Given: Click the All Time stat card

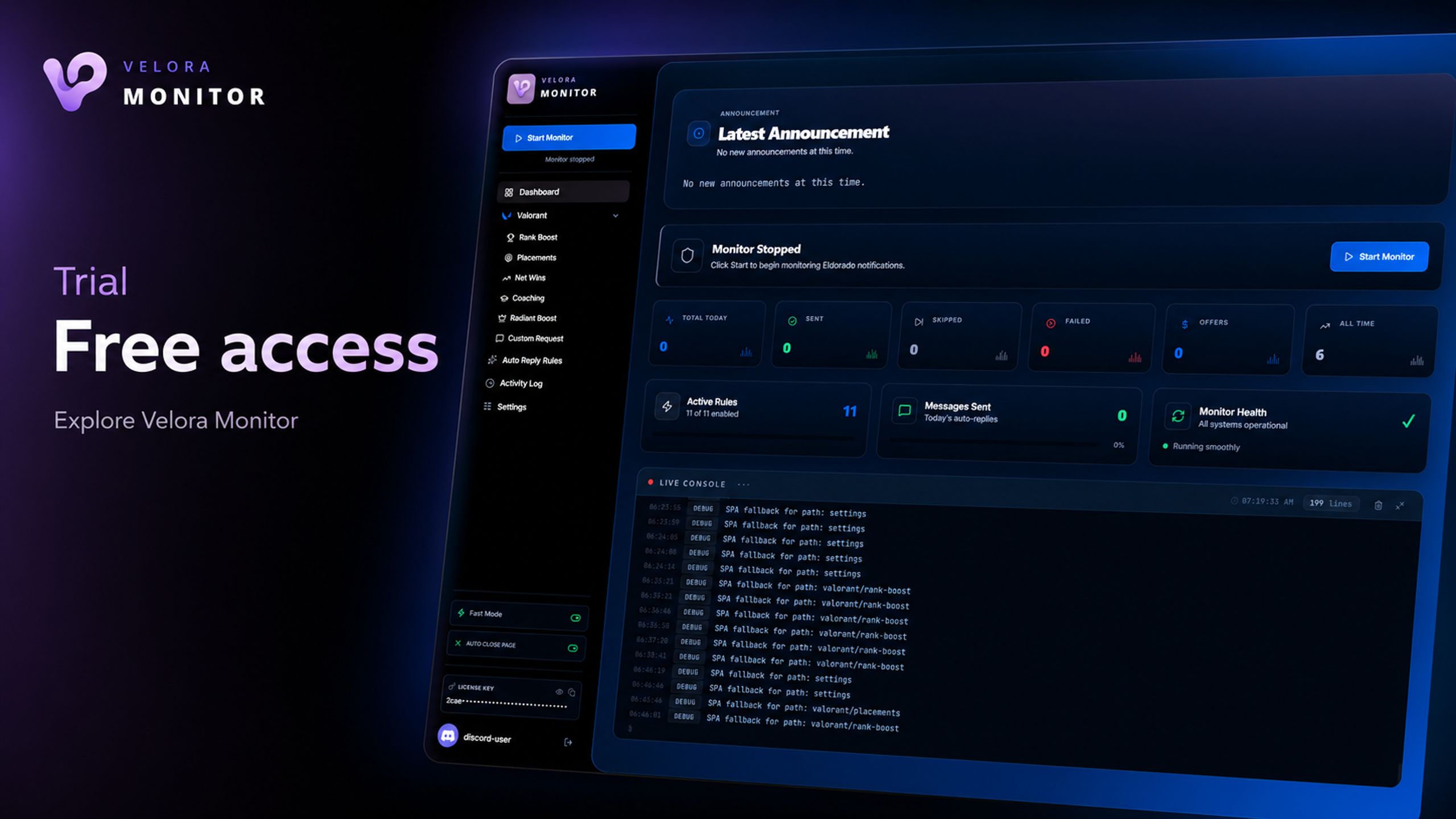Looking at the screenshot, I should click(x=1370, y=341).
